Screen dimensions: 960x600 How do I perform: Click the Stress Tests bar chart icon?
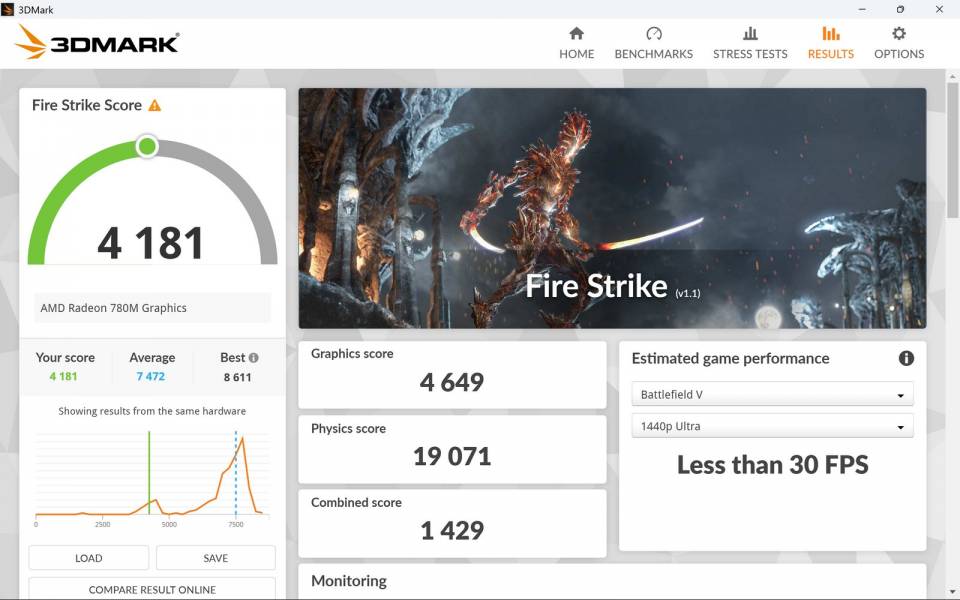pos(750,34)
